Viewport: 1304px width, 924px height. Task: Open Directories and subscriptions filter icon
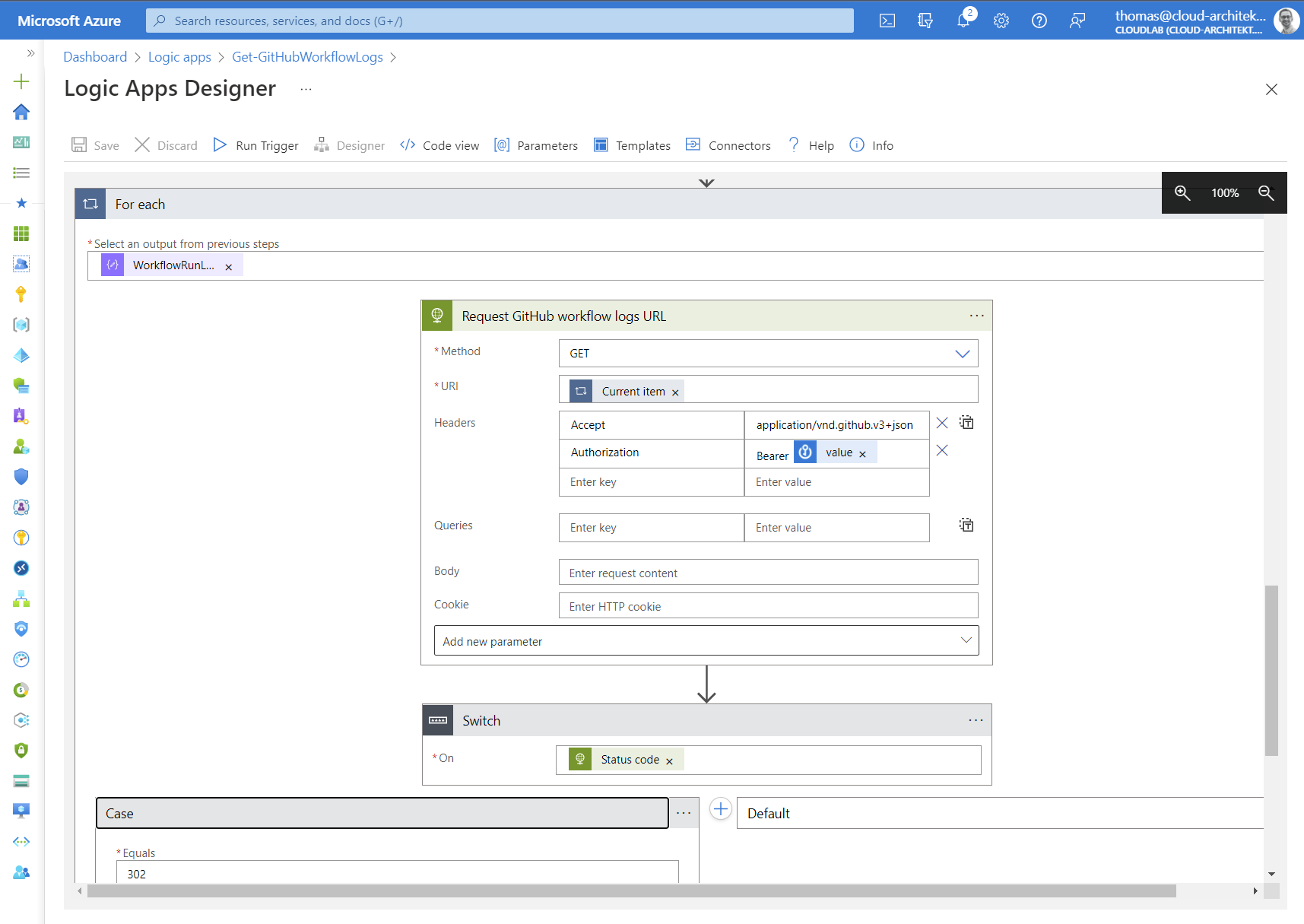pos(925,21)
